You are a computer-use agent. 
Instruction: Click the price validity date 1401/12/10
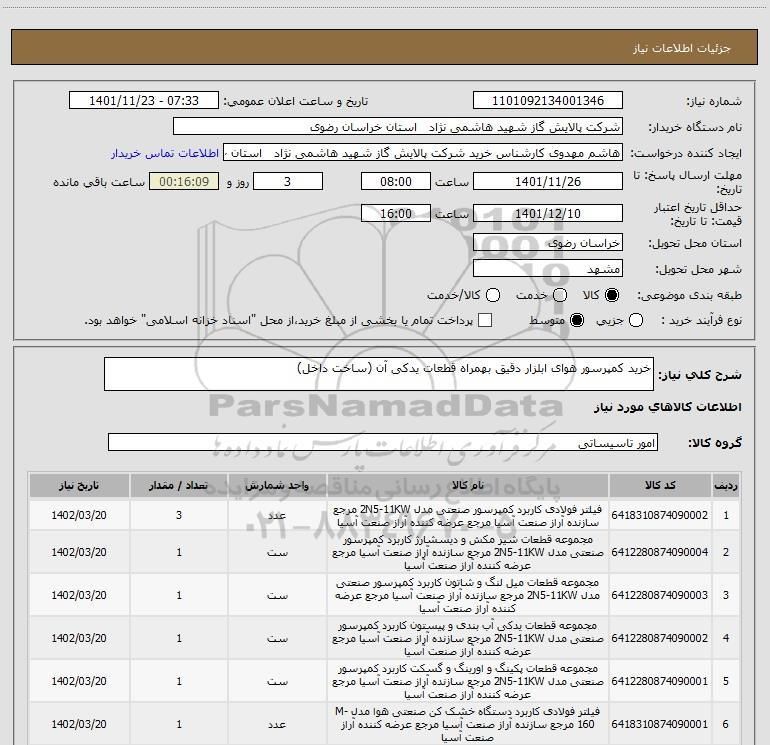pyautogui.click(x=546, y=214)
